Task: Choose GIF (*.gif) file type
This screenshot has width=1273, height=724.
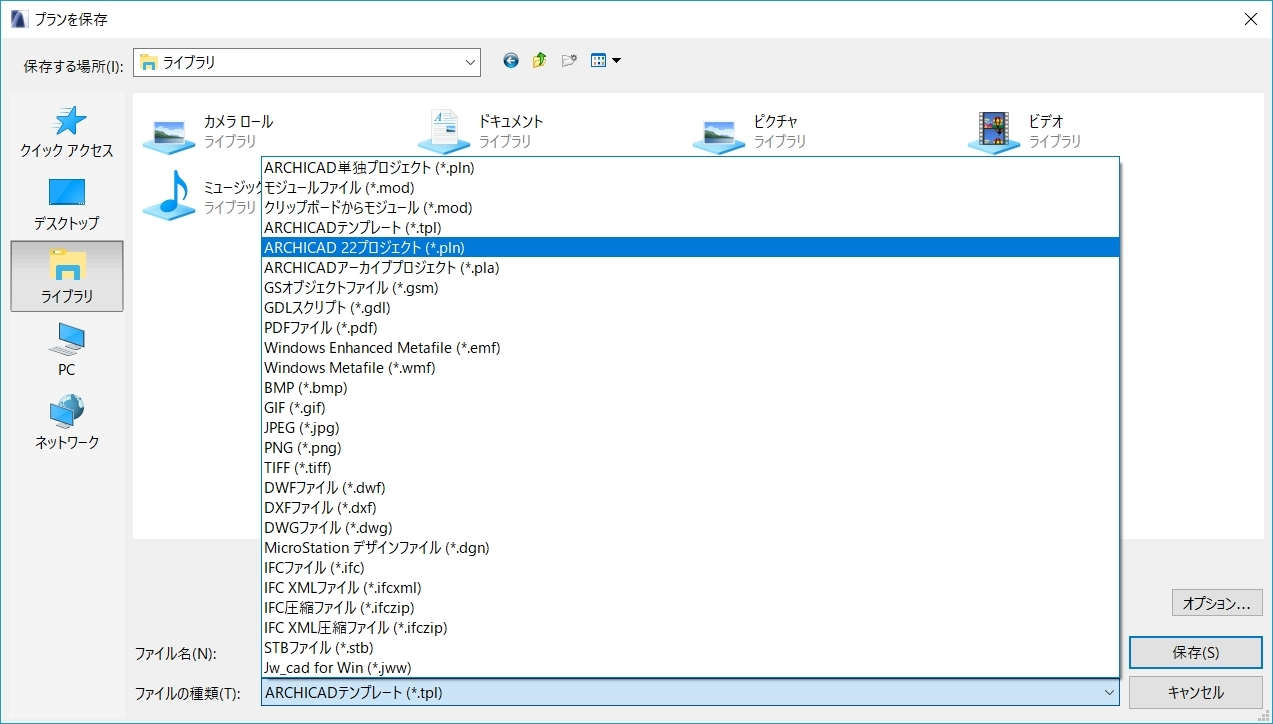Action: (690, 408)
